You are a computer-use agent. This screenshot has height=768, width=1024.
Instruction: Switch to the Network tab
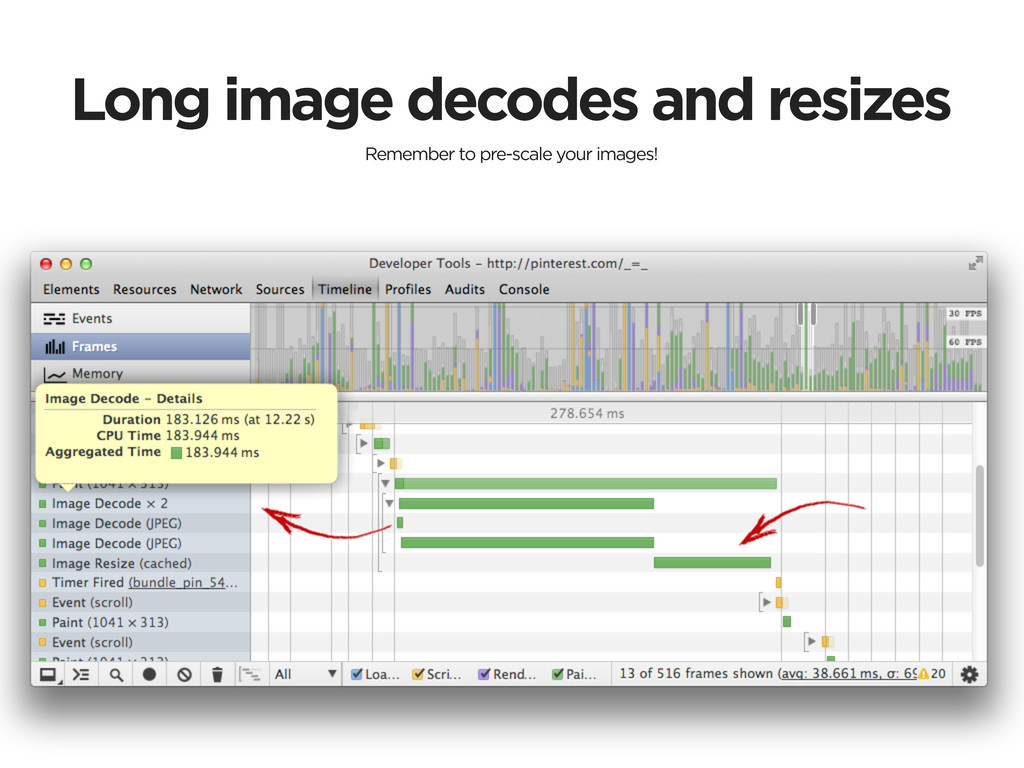[x=216, y=290]
